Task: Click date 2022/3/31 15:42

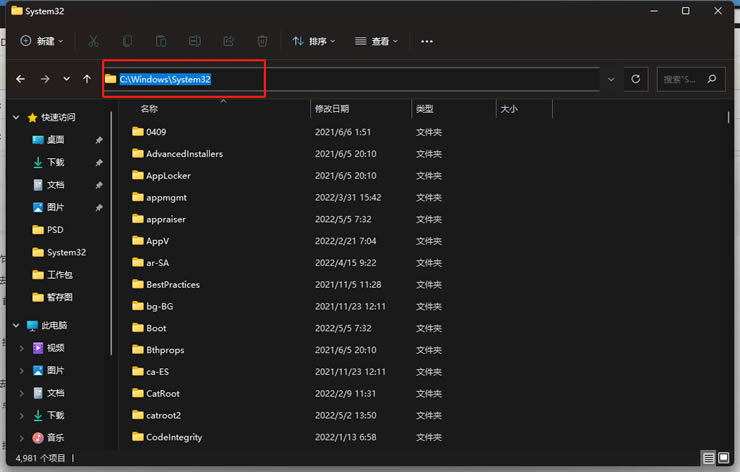Action: pyautogui.click(x=348, y=197)
